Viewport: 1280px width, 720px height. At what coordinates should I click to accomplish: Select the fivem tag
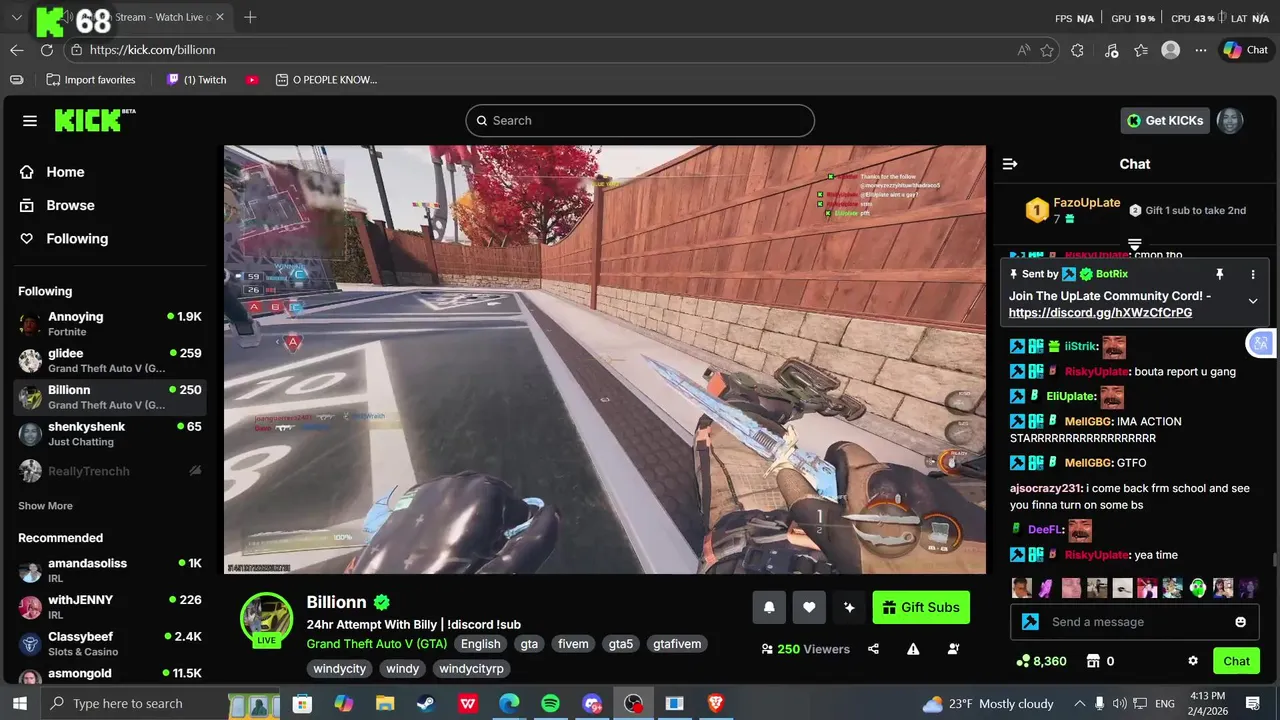tap(573, 644)
